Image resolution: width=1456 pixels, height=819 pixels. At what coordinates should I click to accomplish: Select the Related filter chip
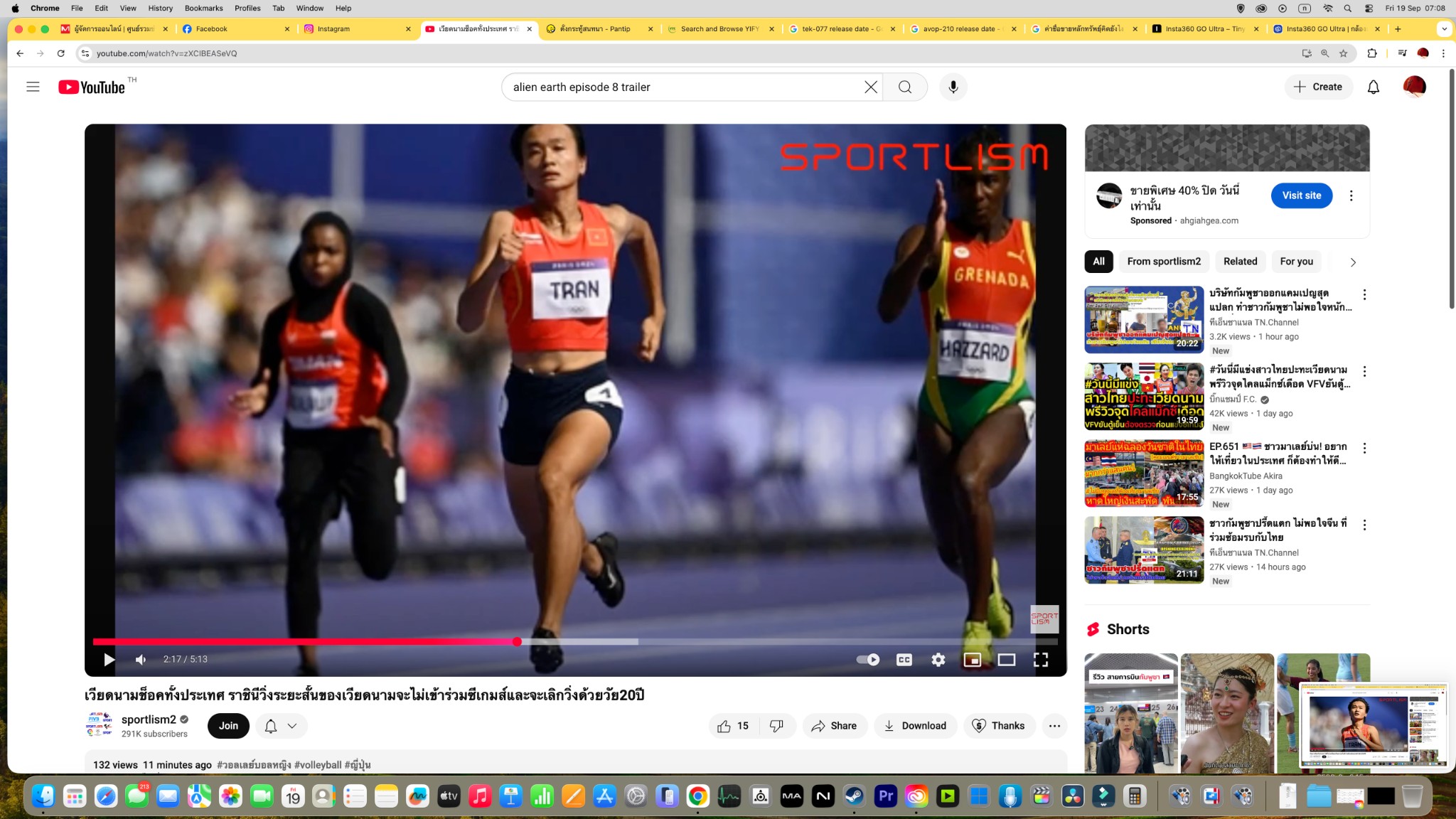[x=1240, y=262]
